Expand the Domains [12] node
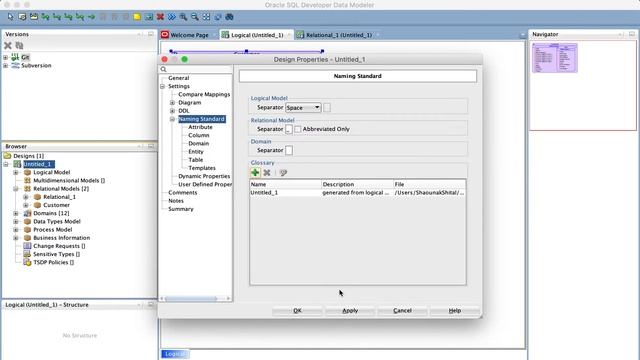The width and height of the screenshot is (640, 360). tap(16, 213)
